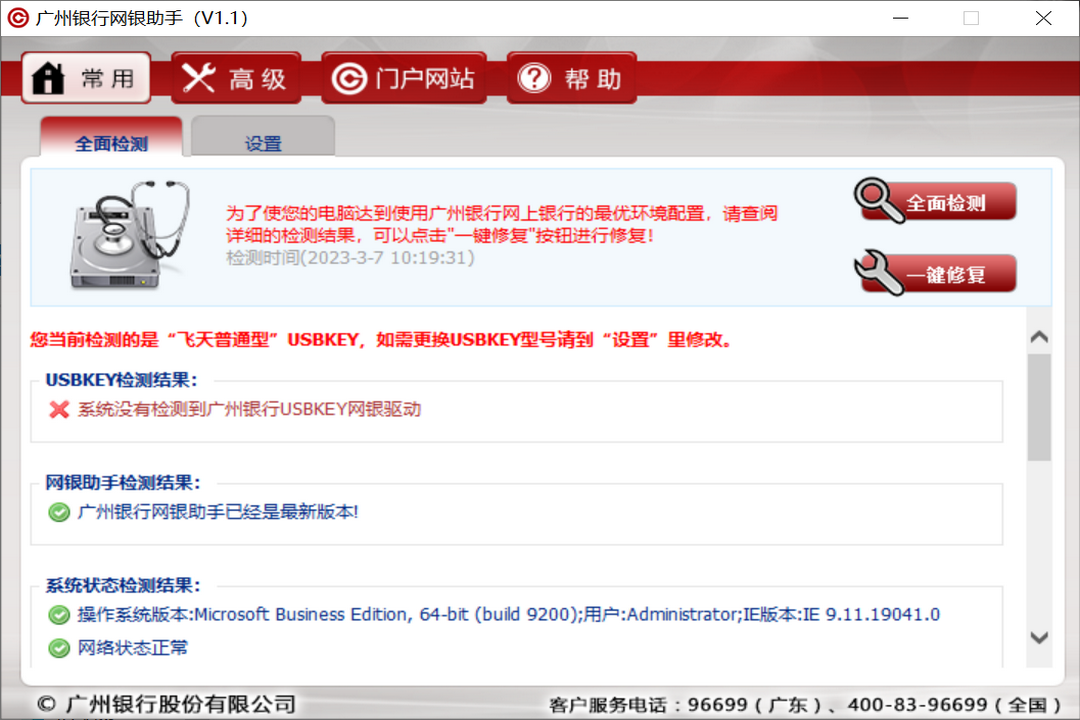
Task: Click the 帮助 question mark icon
Action: (533, 77)
